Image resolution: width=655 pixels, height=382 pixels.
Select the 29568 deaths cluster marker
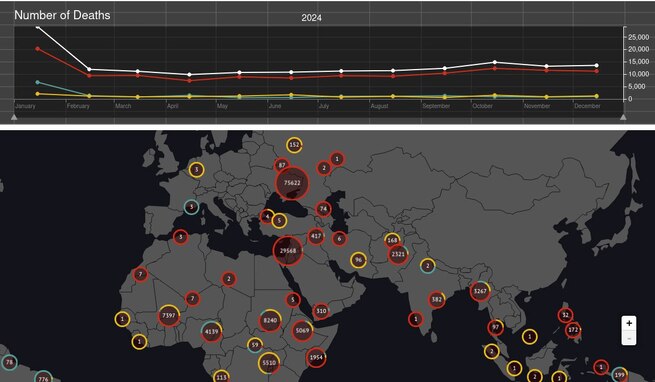click(x=288, y=251)
